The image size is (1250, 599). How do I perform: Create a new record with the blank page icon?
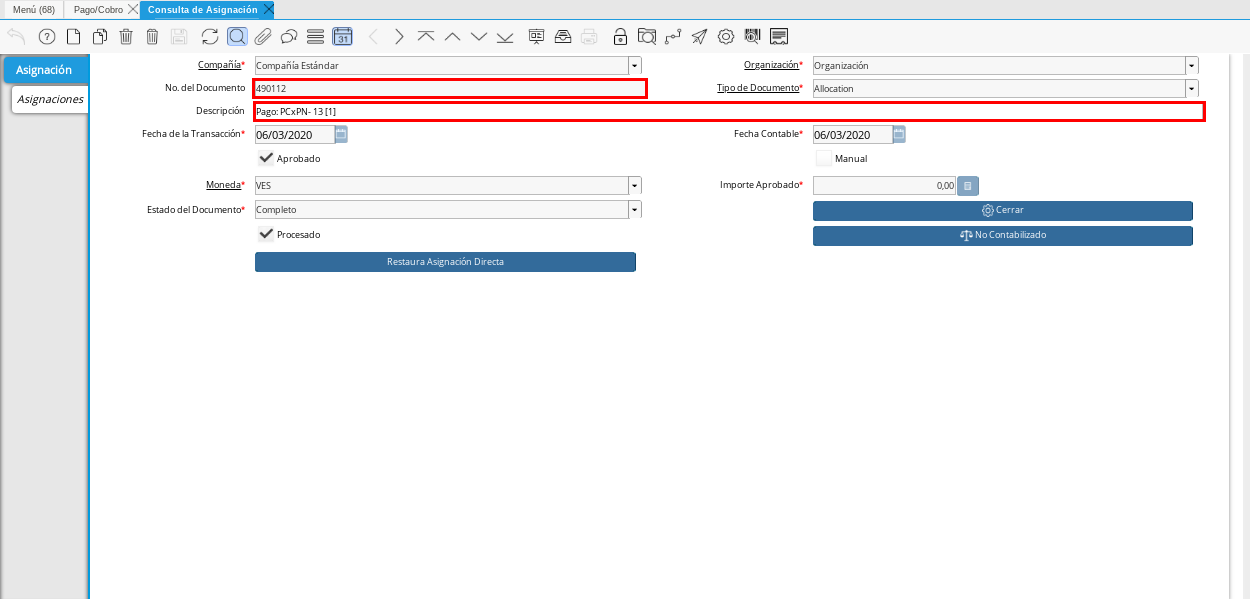73,37
